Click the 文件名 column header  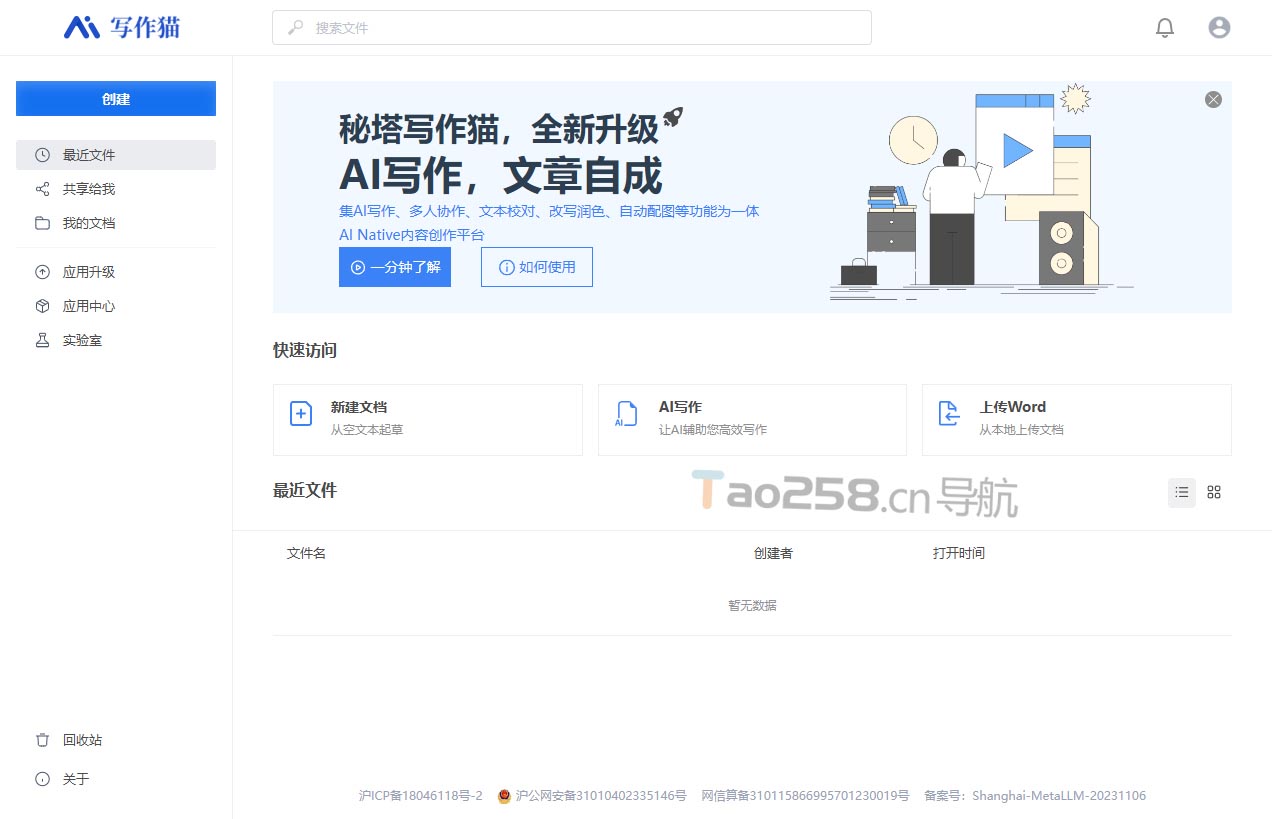tap(306, 553)
